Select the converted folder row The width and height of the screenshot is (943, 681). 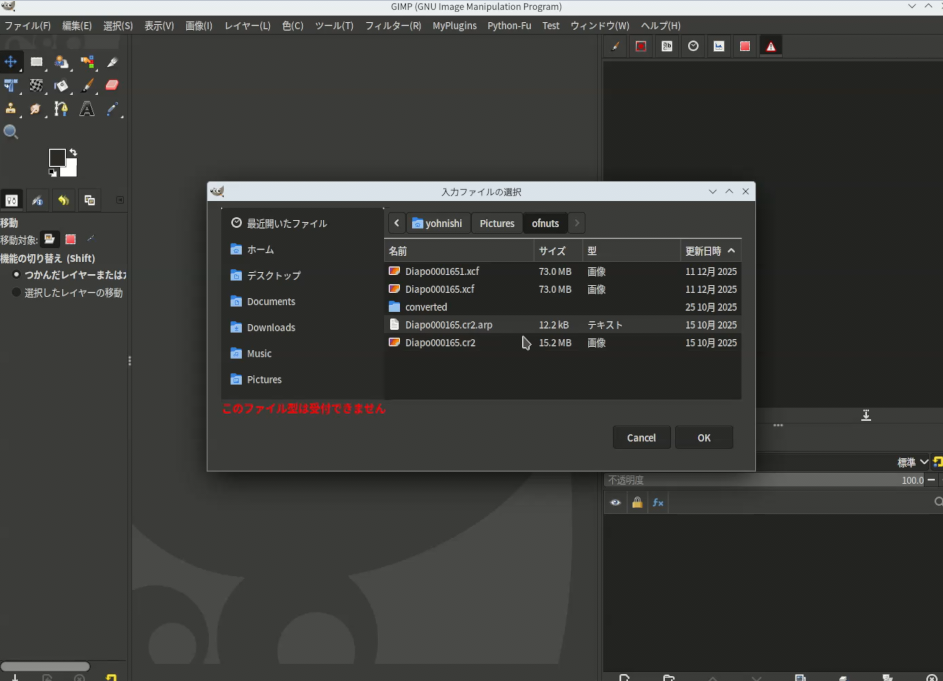pos(562,307)
